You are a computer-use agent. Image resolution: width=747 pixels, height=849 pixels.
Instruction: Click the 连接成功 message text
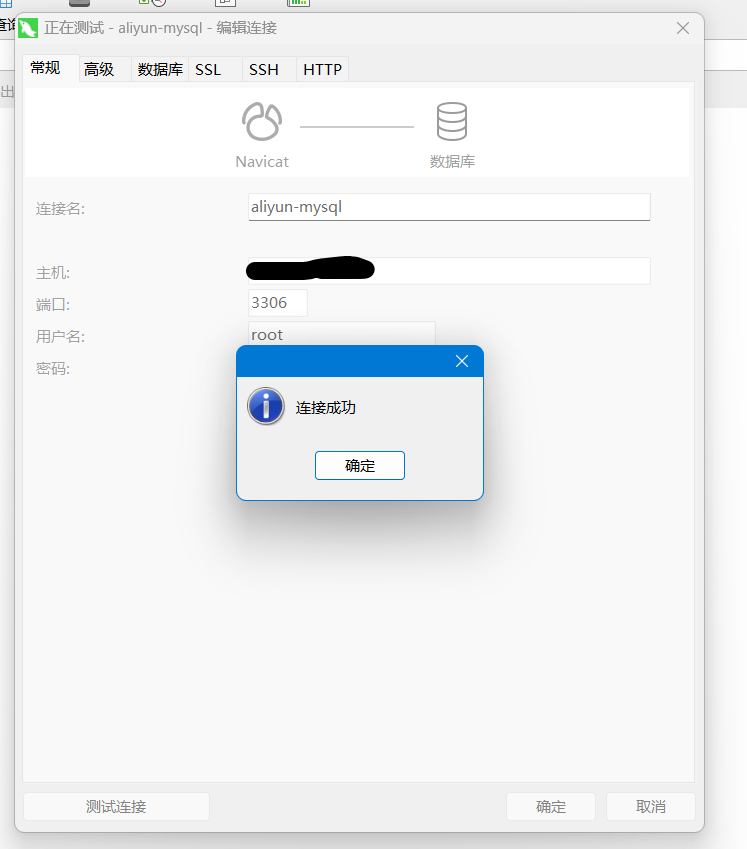pyautogui.click(x=326, y=408)
